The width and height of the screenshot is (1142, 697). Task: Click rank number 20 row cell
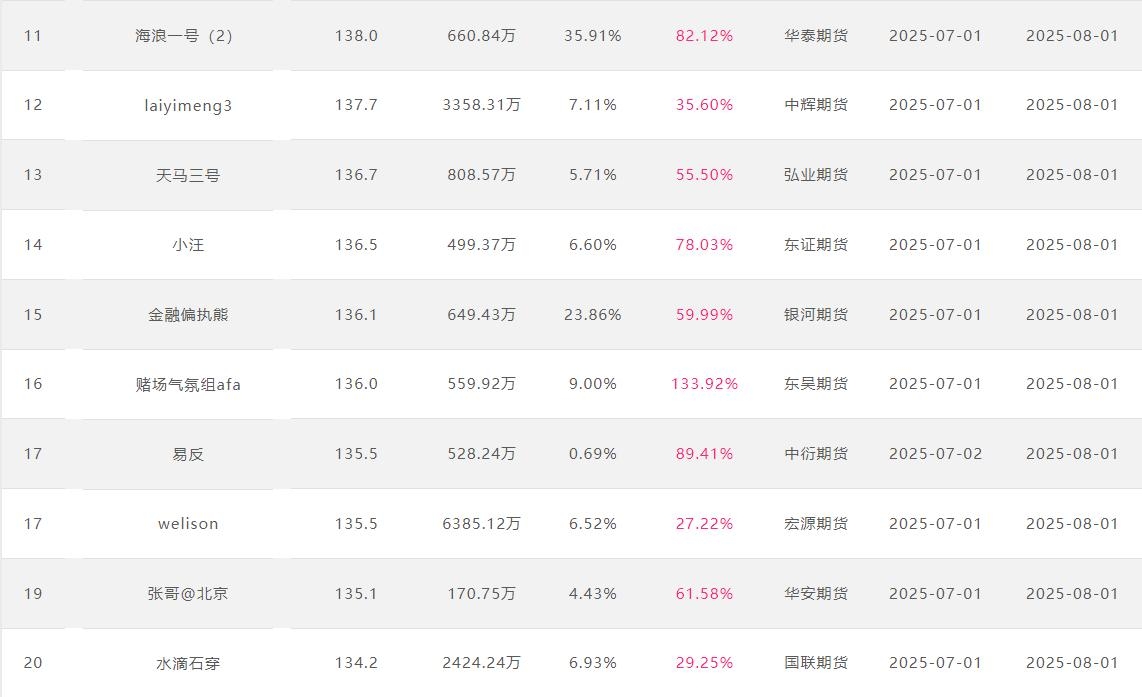coord(33,663)
